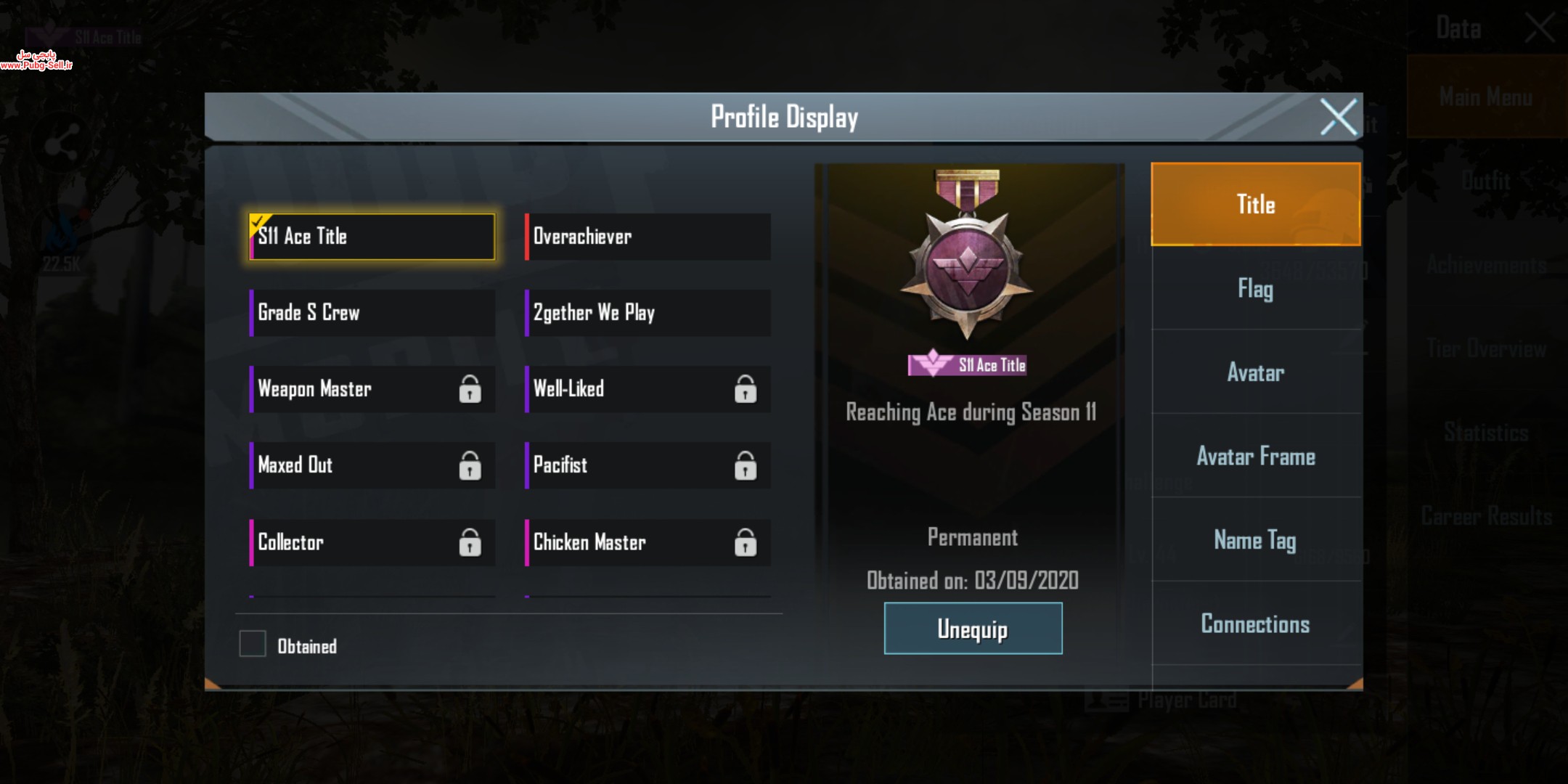The image size is (1568, 784).
Task: Click the lock icon beside Maxed Out
Action: tap(470, 465)
